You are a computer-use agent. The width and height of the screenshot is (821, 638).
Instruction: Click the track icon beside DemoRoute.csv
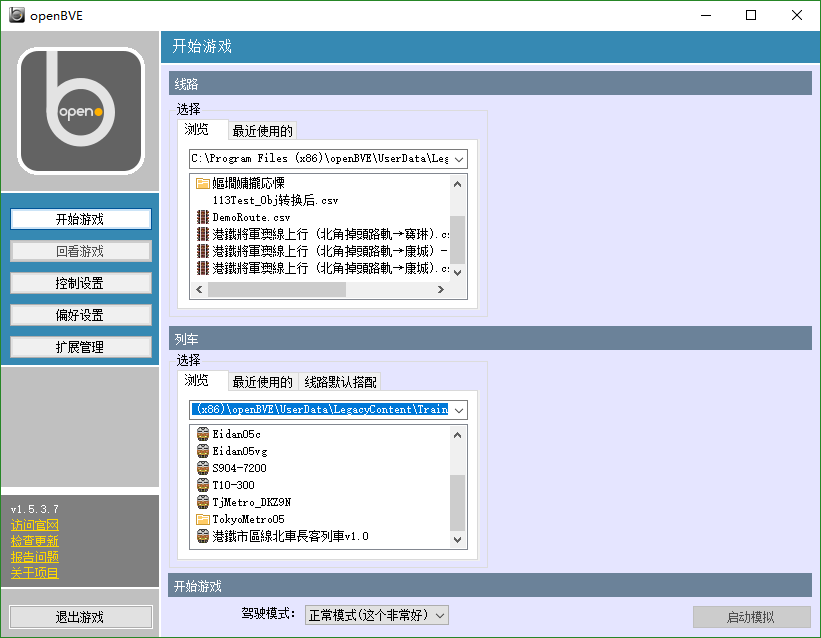tap(203, 217)
